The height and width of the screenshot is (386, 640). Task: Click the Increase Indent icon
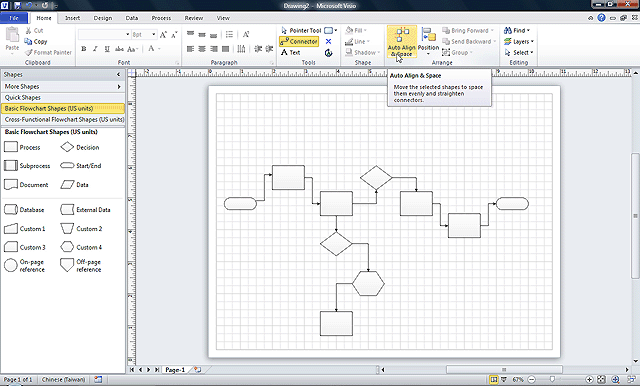tap(269, 49)
